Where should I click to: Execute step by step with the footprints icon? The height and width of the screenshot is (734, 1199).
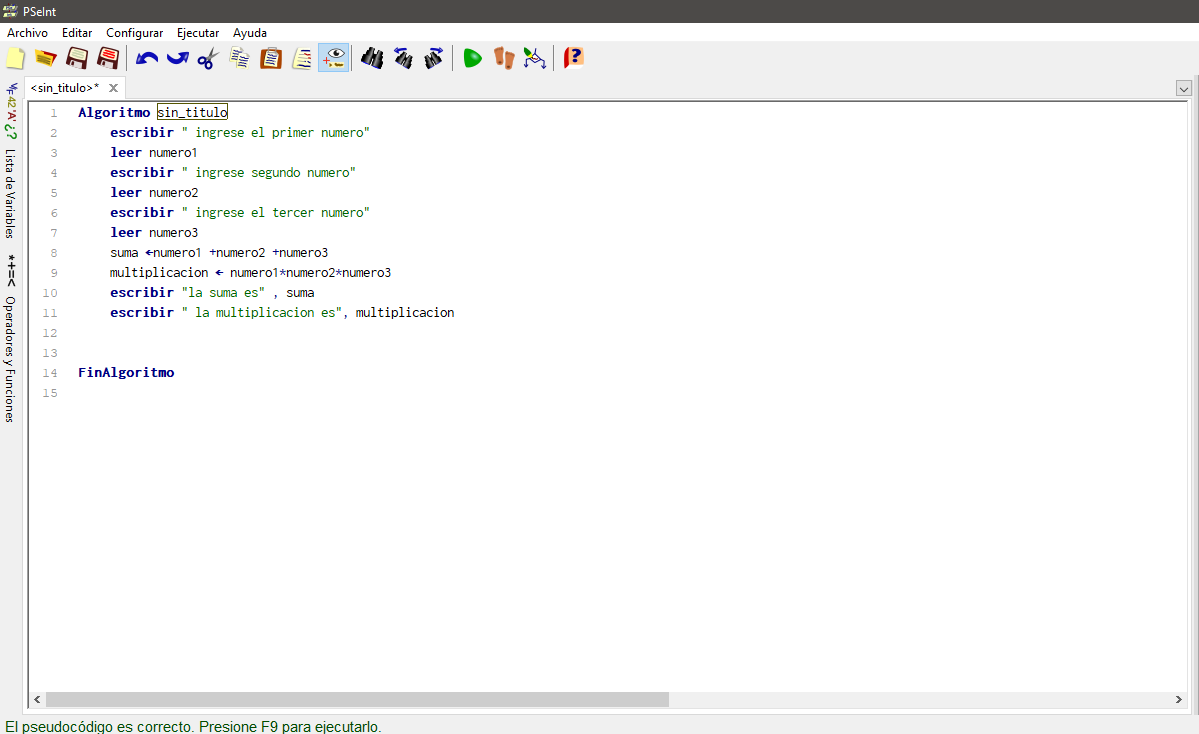(503, 58)
